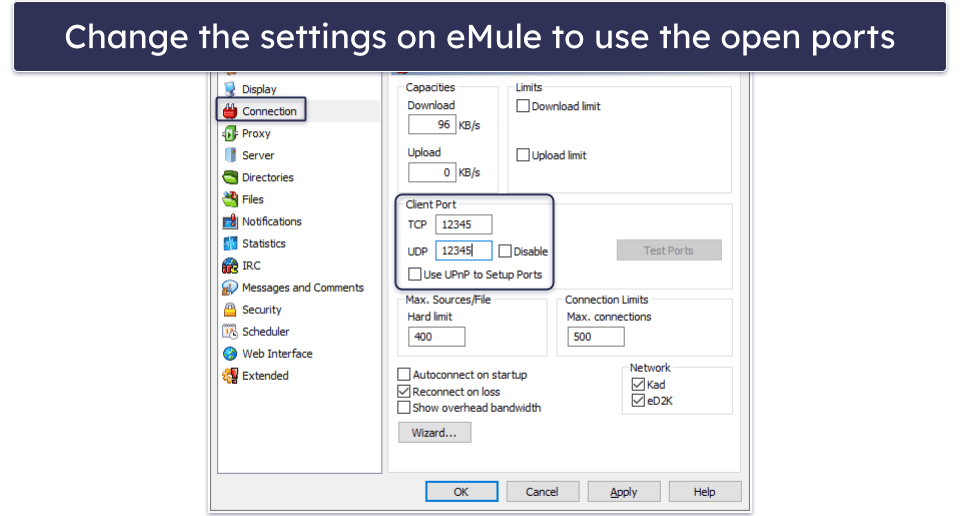Select Messages and Comments category
The image size is (960, 516).
[302, 288]
